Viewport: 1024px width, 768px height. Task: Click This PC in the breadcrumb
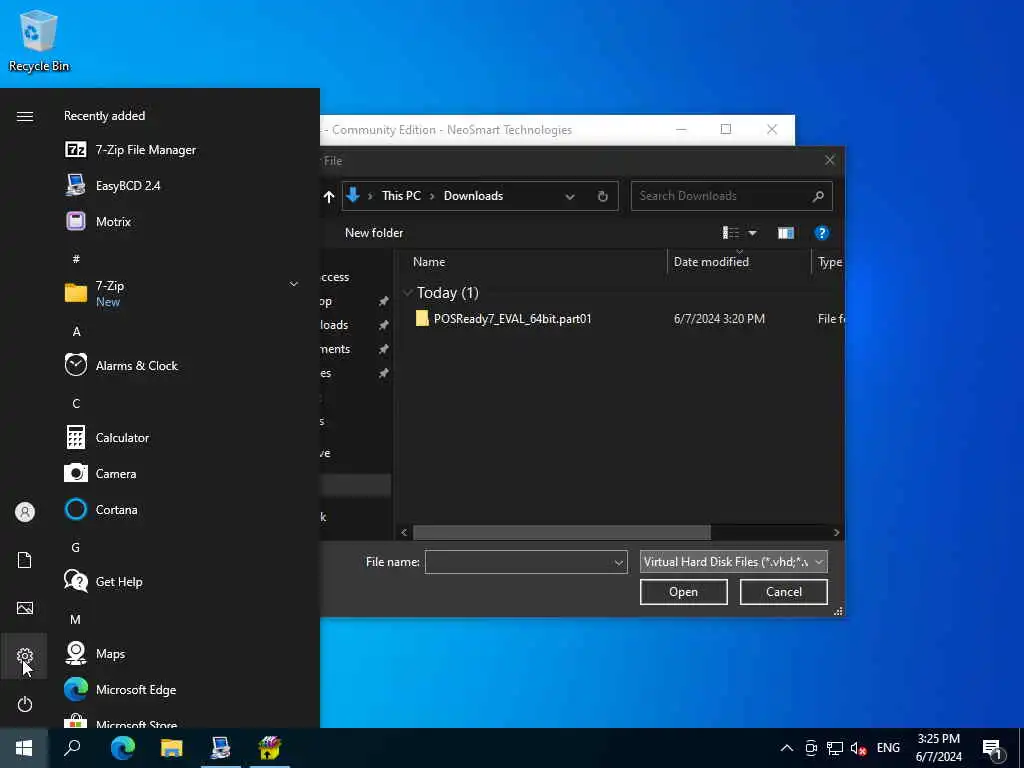point(401,196)
